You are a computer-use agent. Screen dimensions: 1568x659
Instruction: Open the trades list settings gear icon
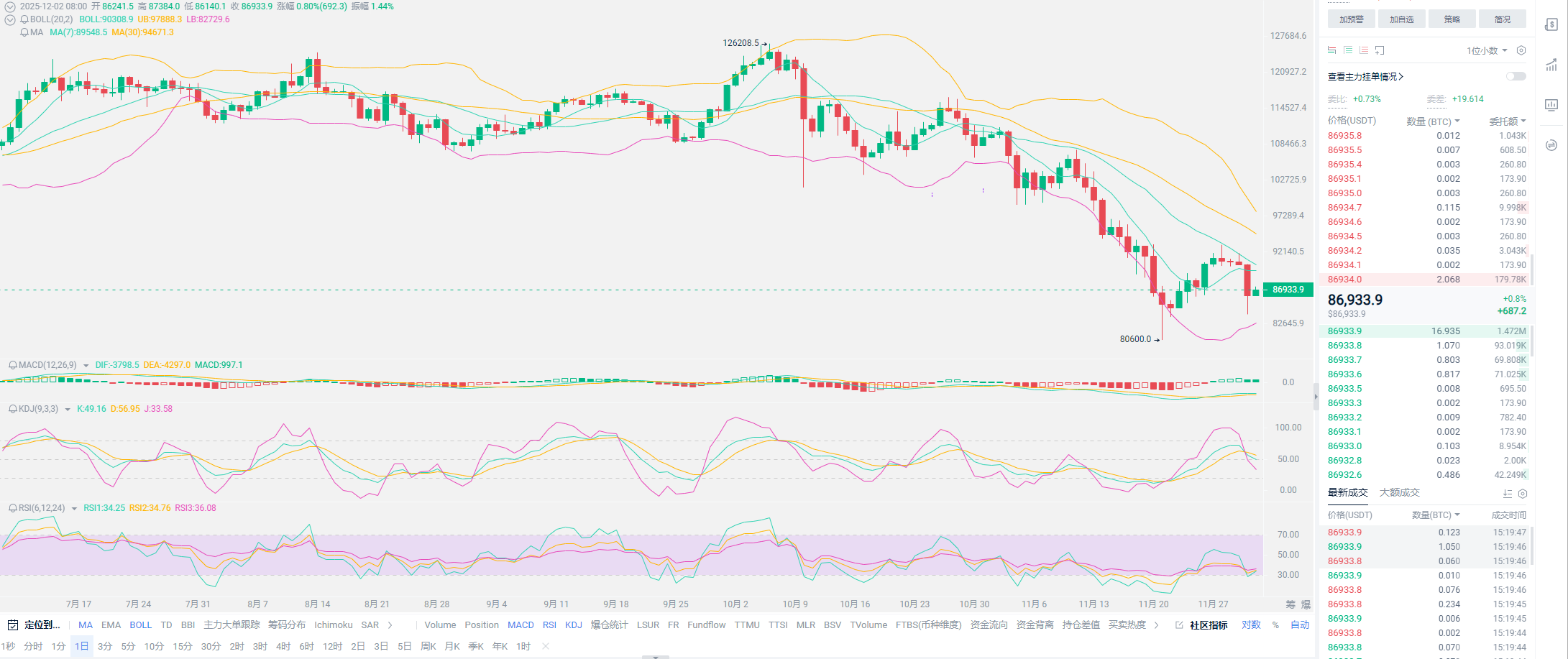pos(1522,494)
